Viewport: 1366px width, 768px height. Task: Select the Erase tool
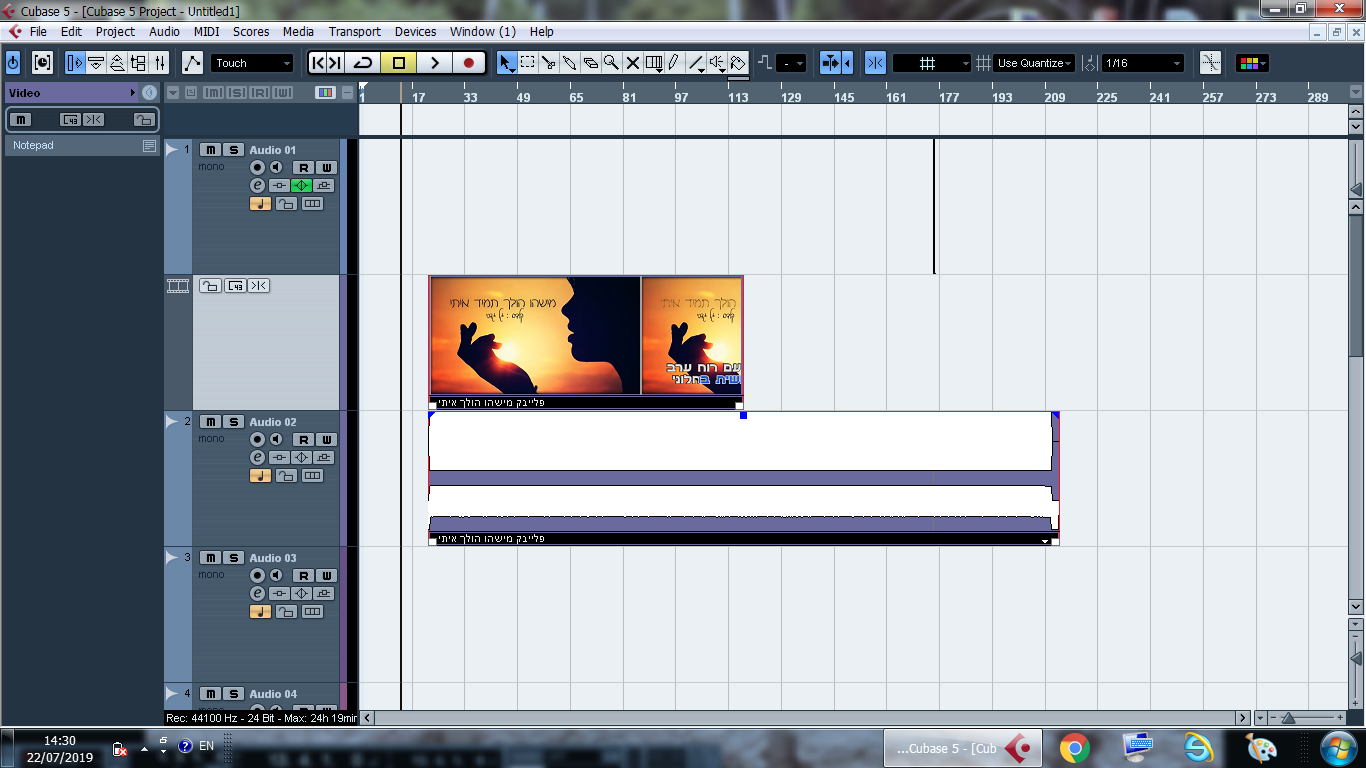pyautogui.click(x=591, y=63)
